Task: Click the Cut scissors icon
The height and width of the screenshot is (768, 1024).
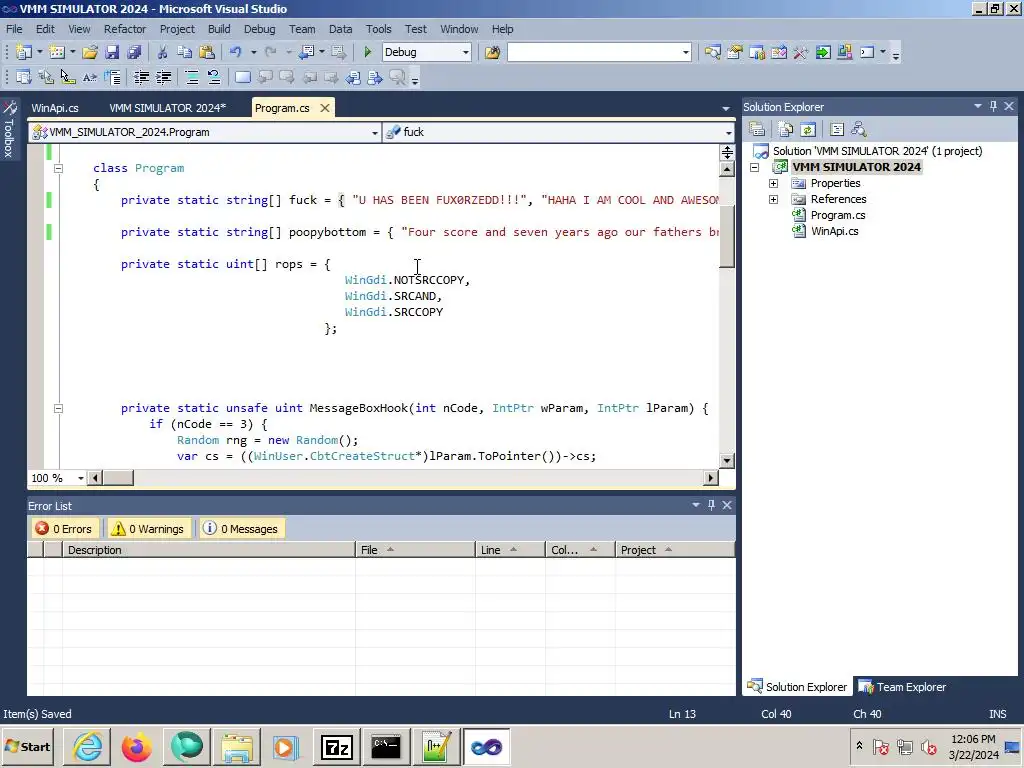Action: (x=162, y=52)
